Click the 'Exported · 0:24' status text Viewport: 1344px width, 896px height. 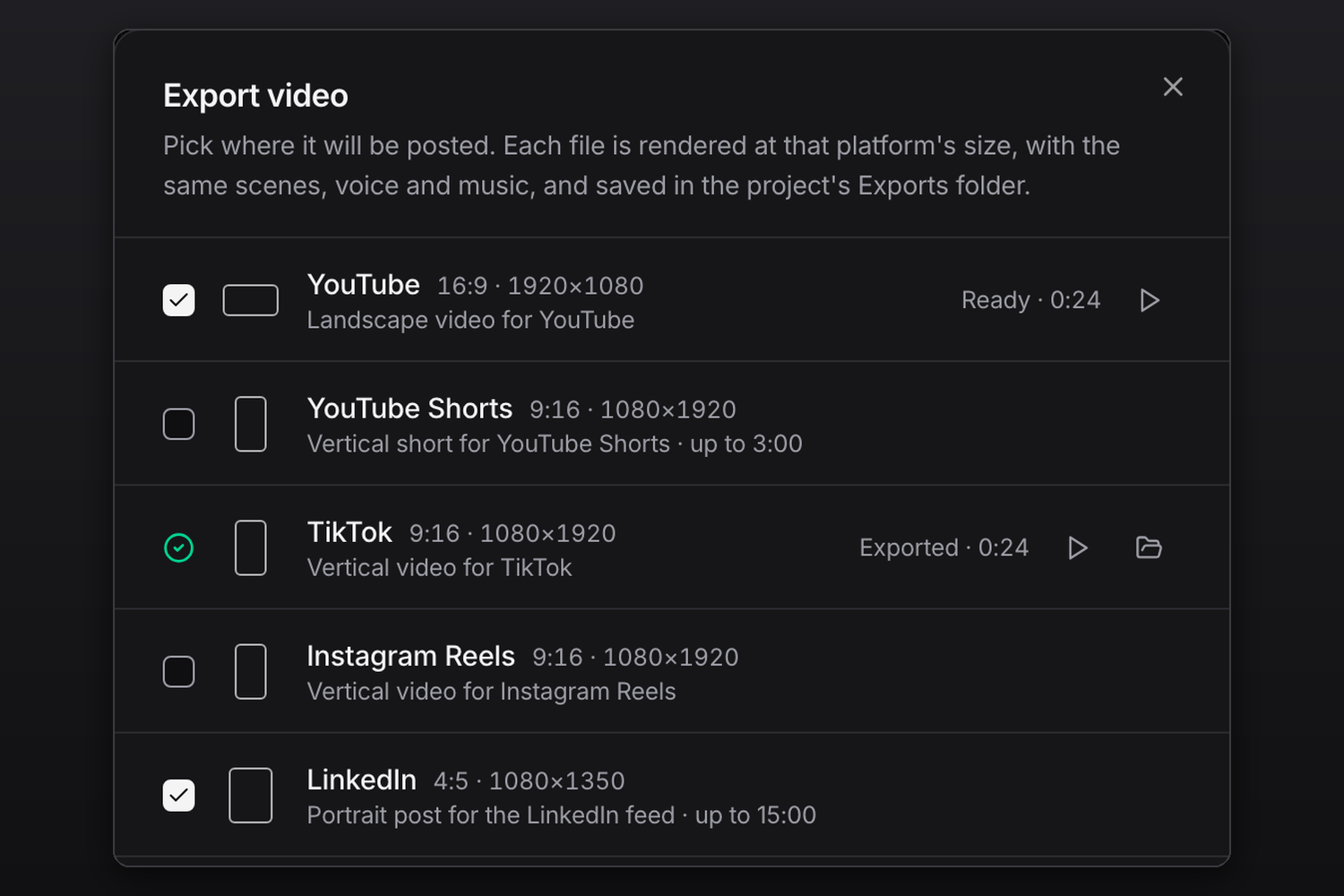click(x=943, y=547)
